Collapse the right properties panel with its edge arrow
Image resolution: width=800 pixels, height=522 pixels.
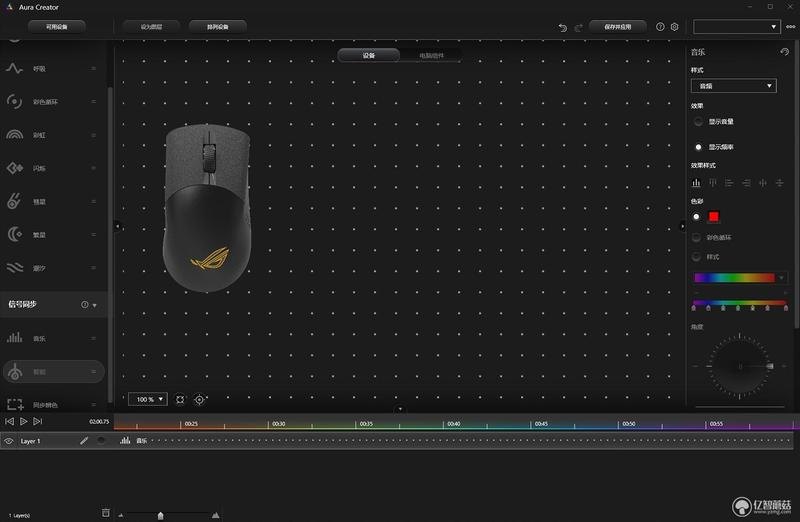[683, 226]
